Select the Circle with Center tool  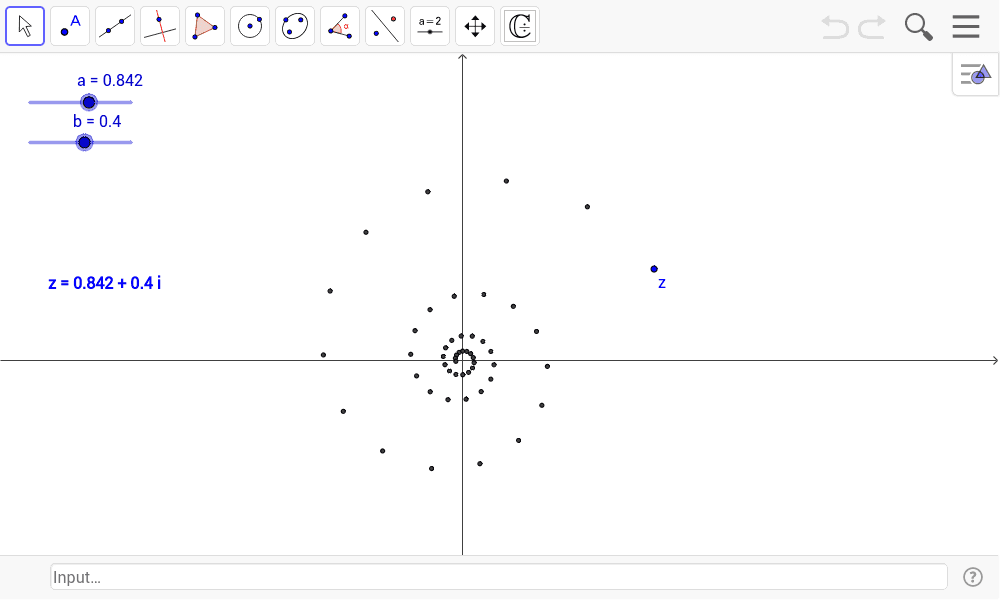tap(249, 25)
